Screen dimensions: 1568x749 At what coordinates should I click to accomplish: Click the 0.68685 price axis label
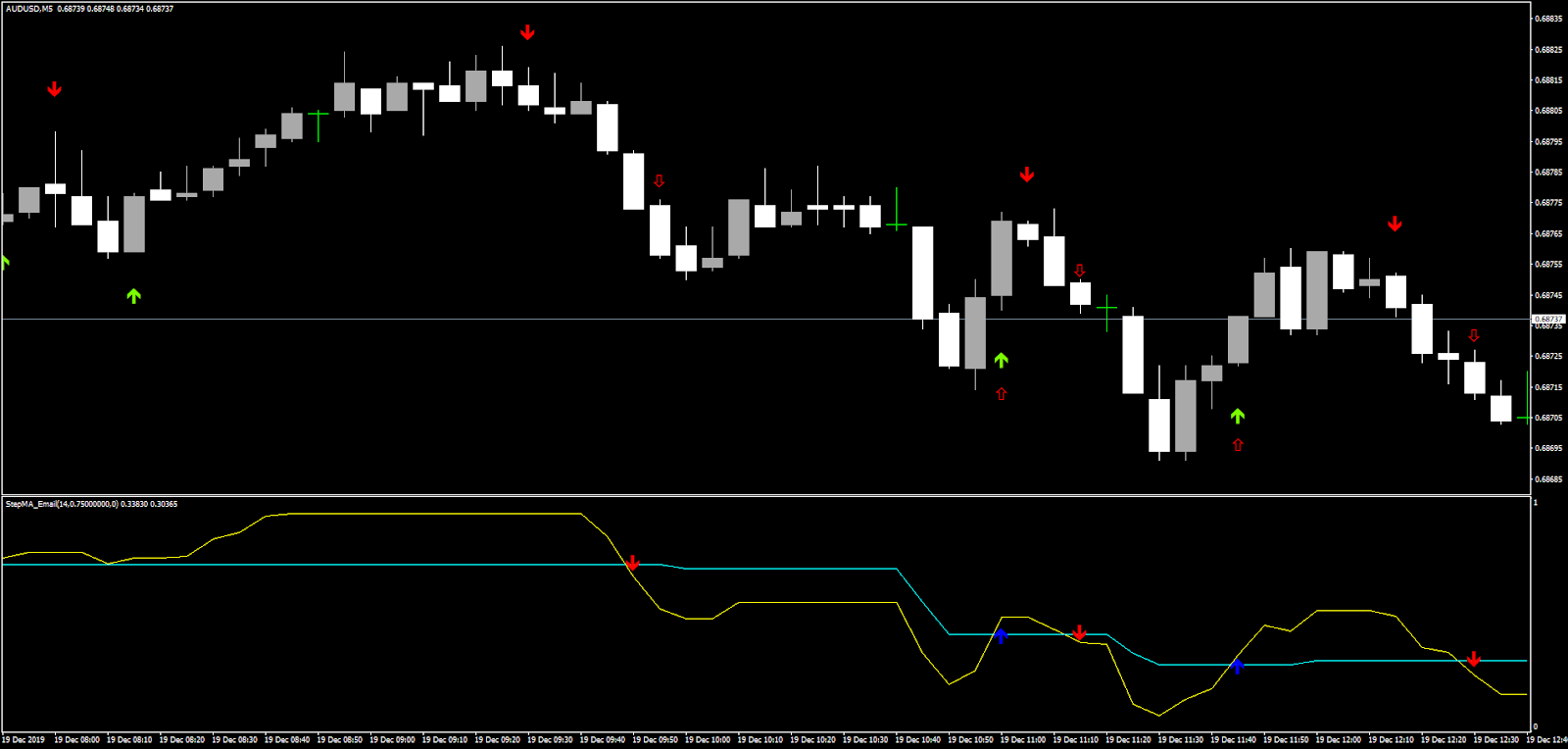pos(1548,479)
